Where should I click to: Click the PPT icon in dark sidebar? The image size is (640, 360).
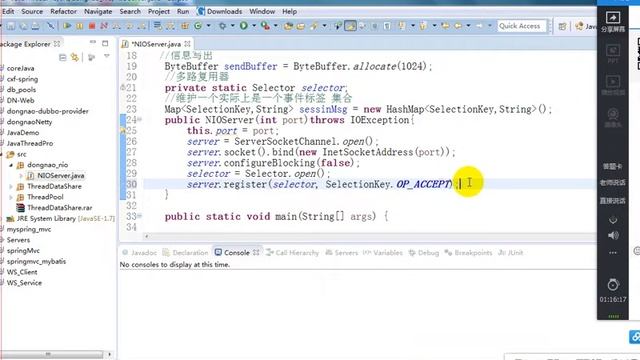(613, 50)
